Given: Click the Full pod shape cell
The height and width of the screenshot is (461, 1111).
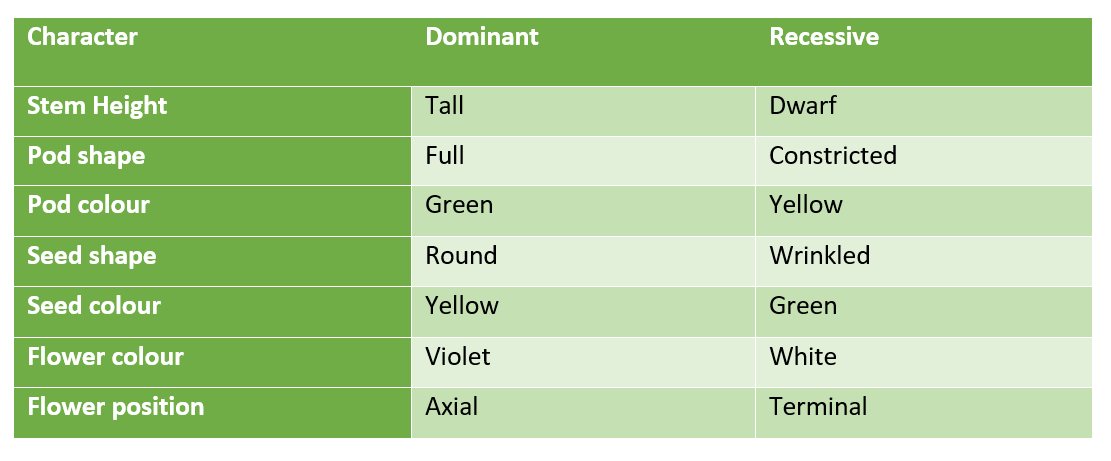Looking at the screenshot, I should [444, 156].
